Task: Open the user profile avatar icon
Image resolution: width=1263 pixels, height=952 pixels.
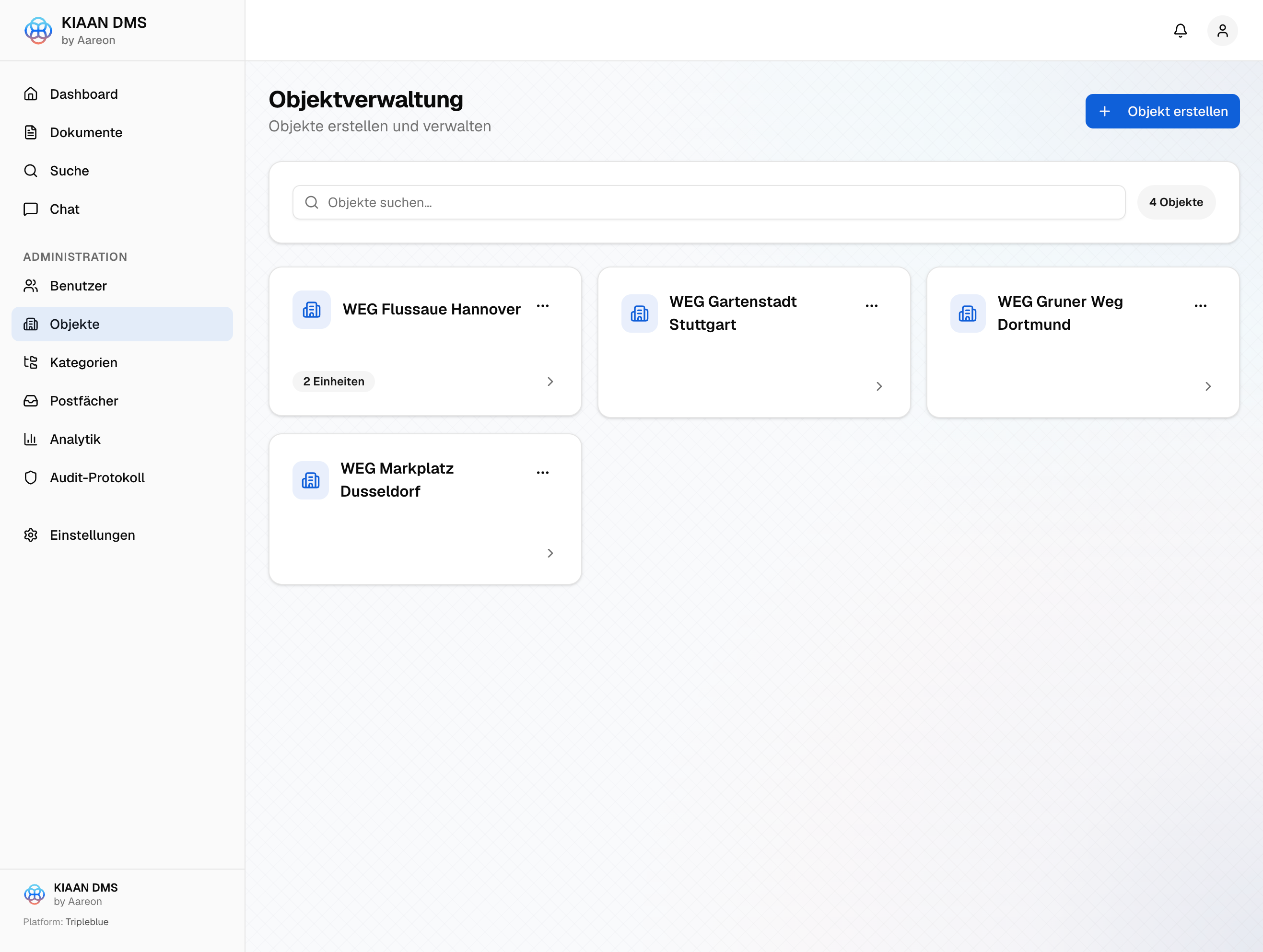Action: [1222, 30]
